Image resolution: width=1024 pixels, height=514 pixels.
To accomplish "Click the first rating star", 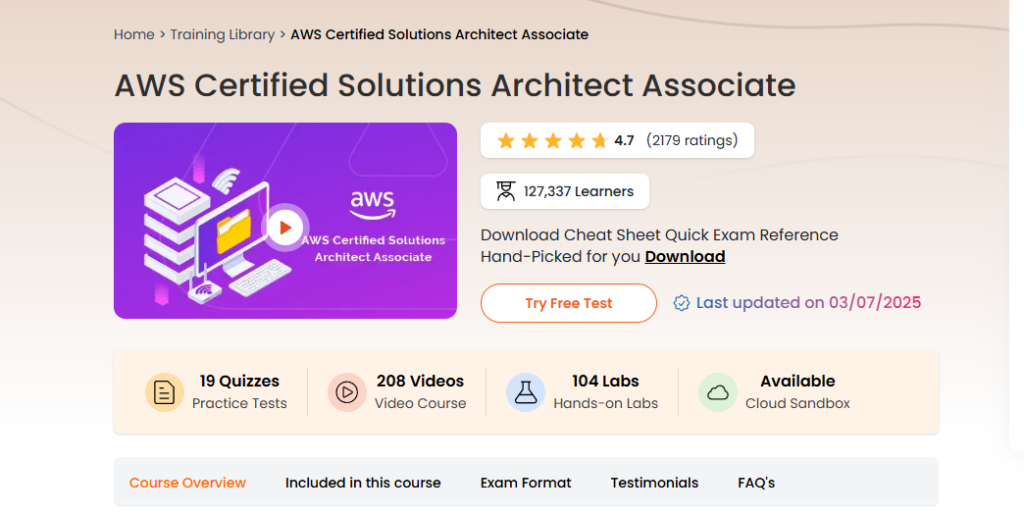I will 505,140.
